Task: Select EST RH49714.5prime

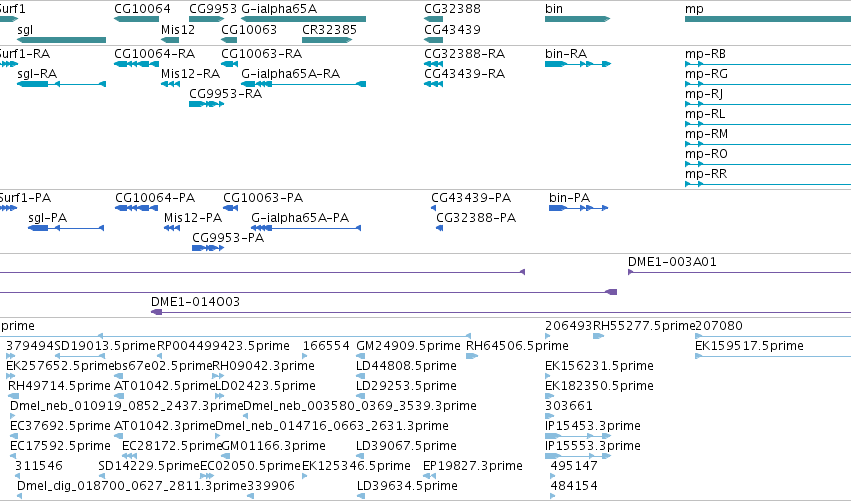Action: tap(59, 386)
